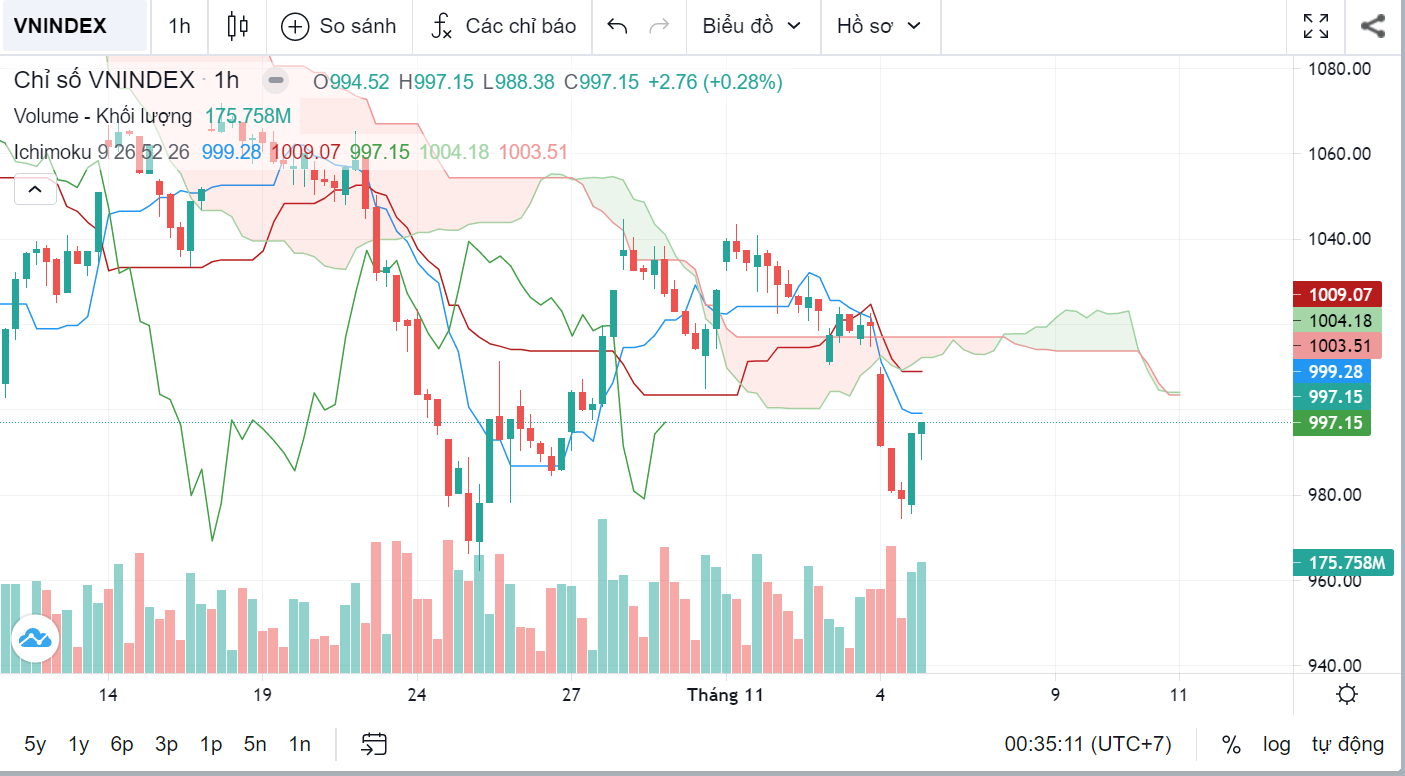This screenshot has width=1405, height=776.
Task: Open the go-to-date calendar icon
Action: coord(374,744)
